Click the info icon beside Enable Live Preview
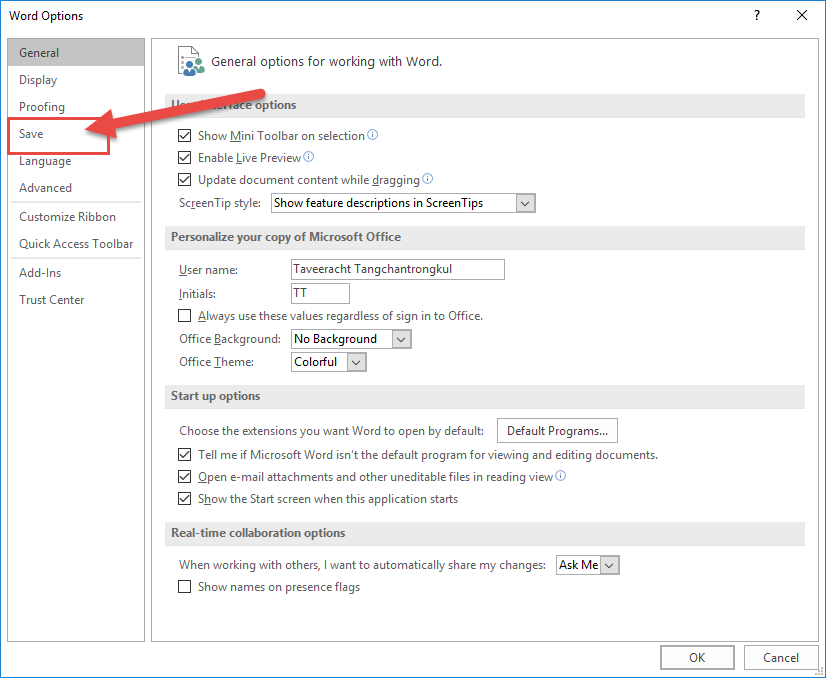 click(x=309, y=157)
